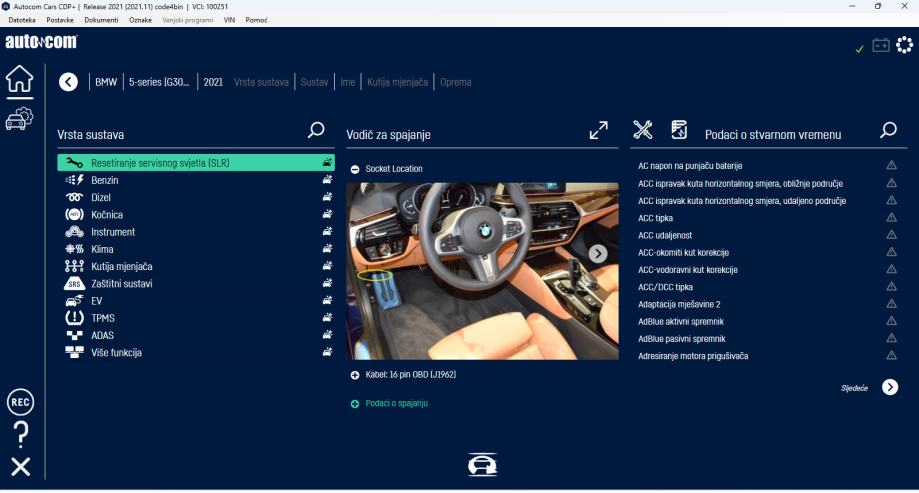Image resolution: width=919 pixels, height=493 pixels.
Task: Expand Podaci o spajanju section
Action: pos(355,404)
